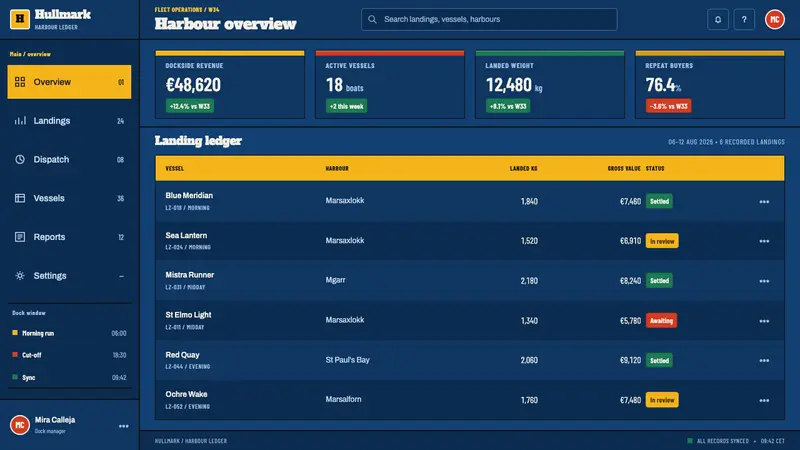Go to Overview in sidebar
The width and height of the screenshot is (800, 450).
click(x=69, y=82)
